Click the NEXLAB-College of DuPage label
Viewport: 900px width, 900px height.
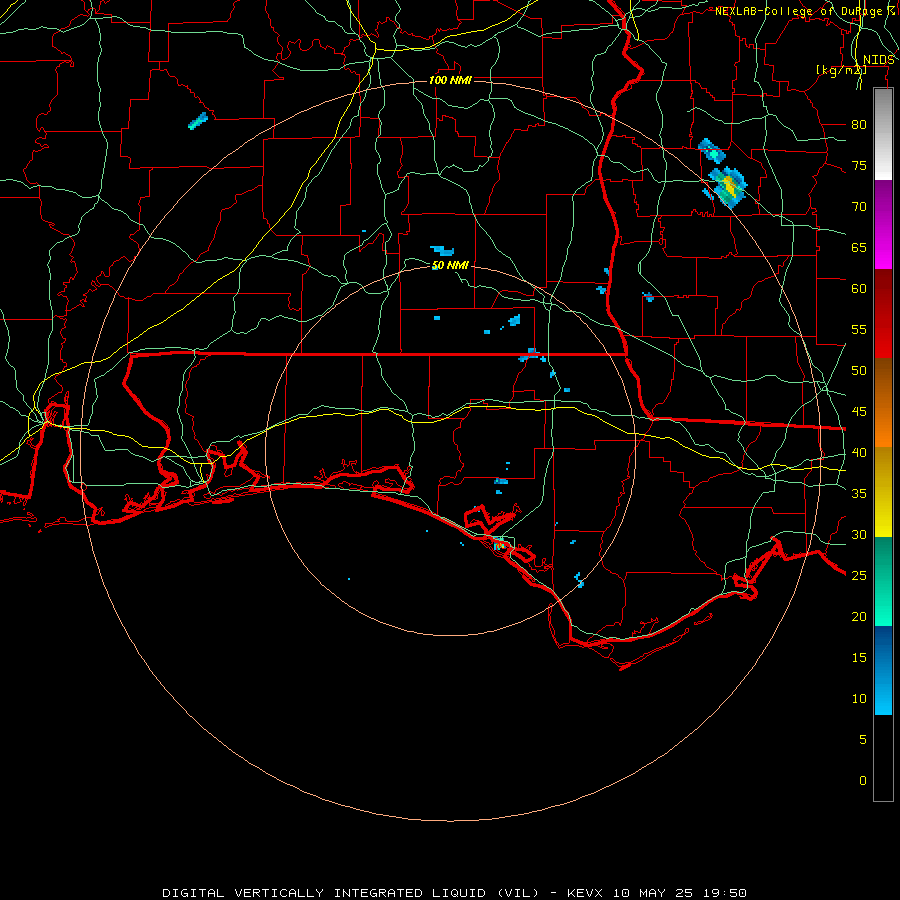tap(805, 11)
